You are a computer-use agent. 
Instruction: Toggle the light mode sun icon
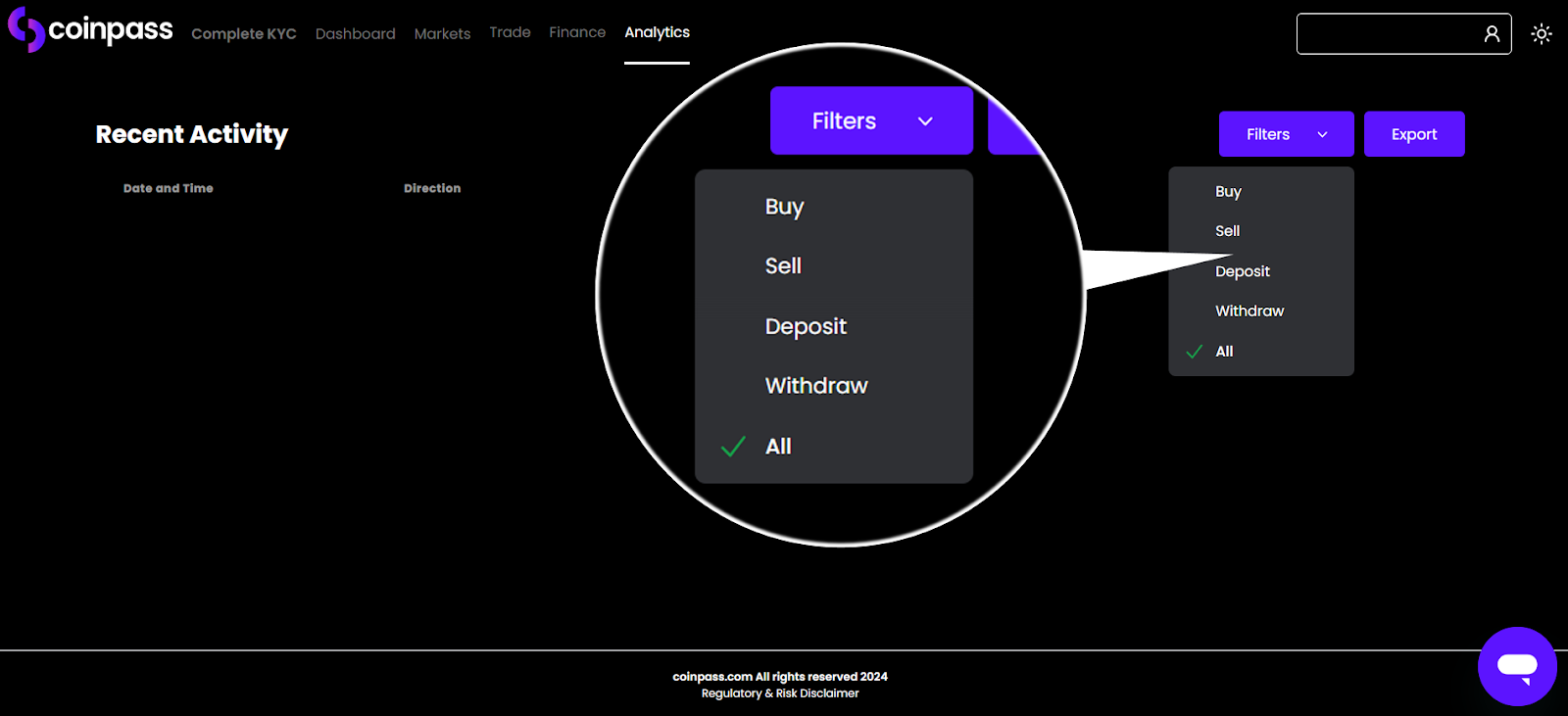(1541, 34)
